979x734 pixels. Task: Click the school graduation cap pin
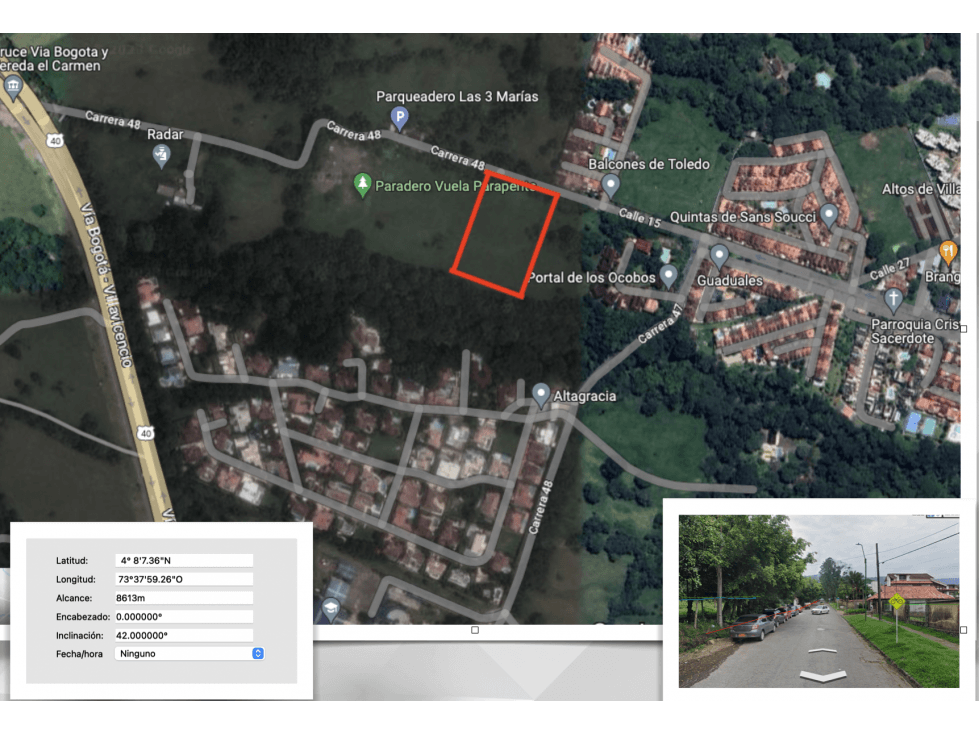point(330,609)
